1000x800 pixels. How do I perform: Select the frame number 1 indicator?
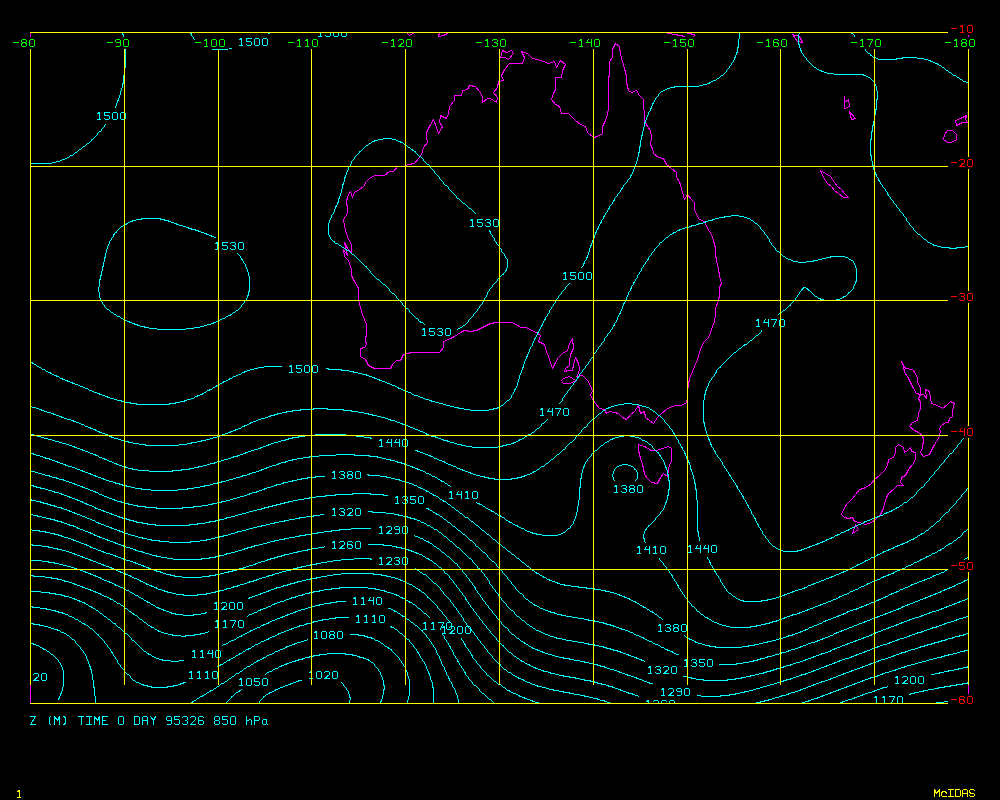pyautogui.click(x=19, y=793)
